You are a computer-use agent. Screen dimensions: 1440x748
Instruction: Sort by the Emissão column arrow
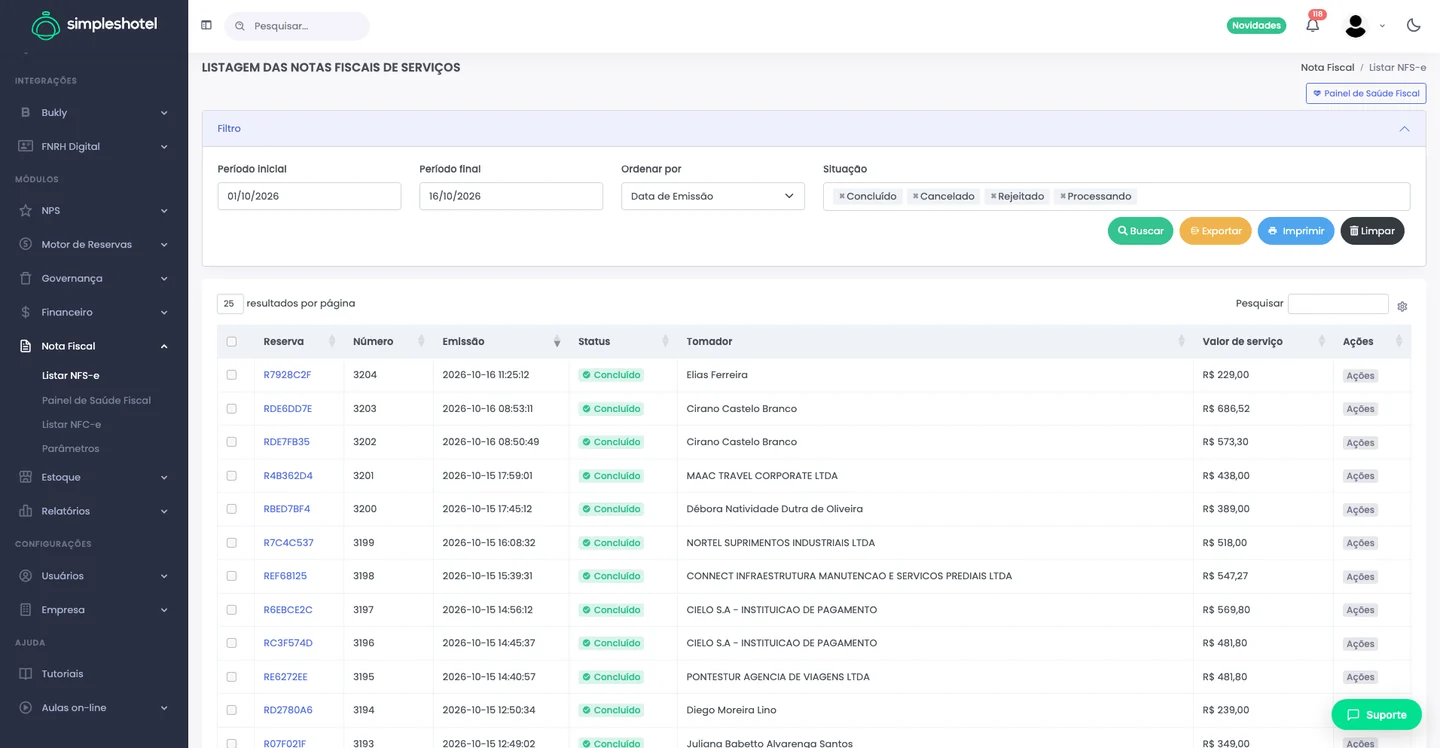[557, 342]
